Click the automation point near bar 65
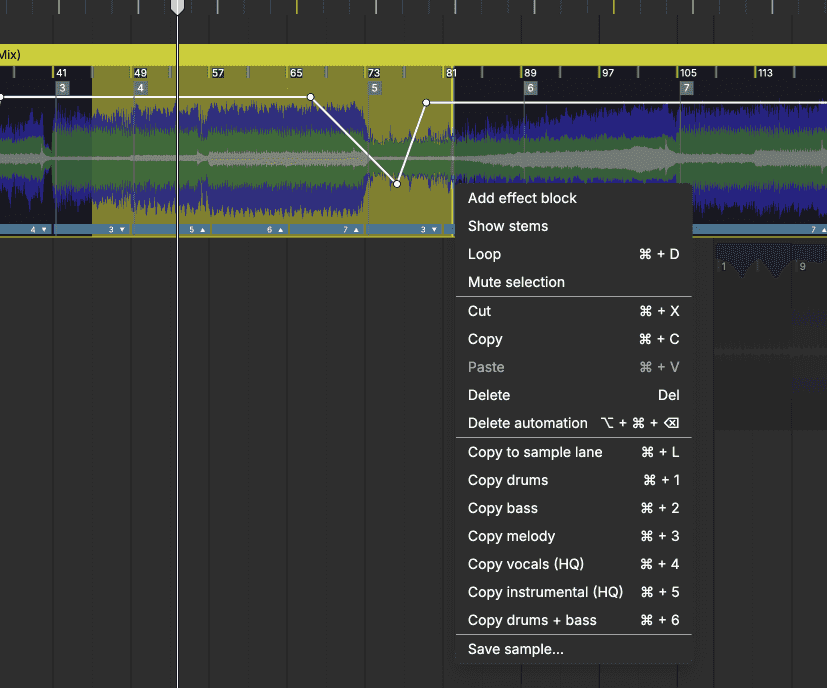 (310, 97)
